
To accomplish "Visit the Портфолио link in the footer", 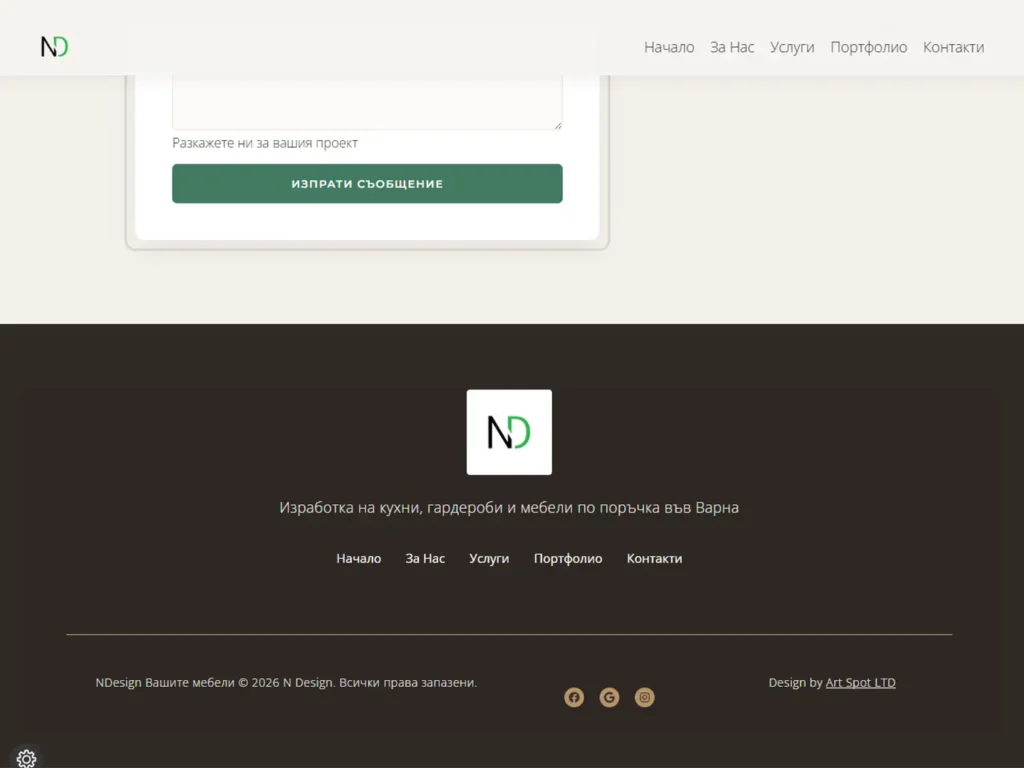I will tap(568, 559).
